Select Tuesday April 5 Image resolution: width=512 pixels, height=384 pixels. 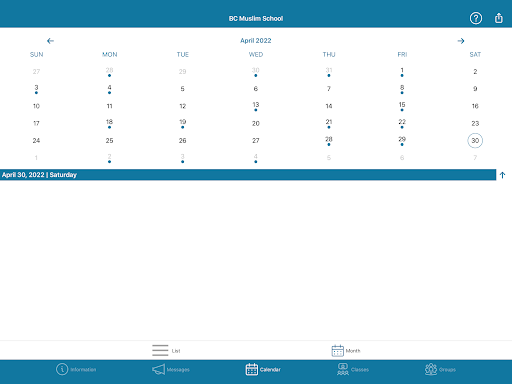tap(182, 89)
